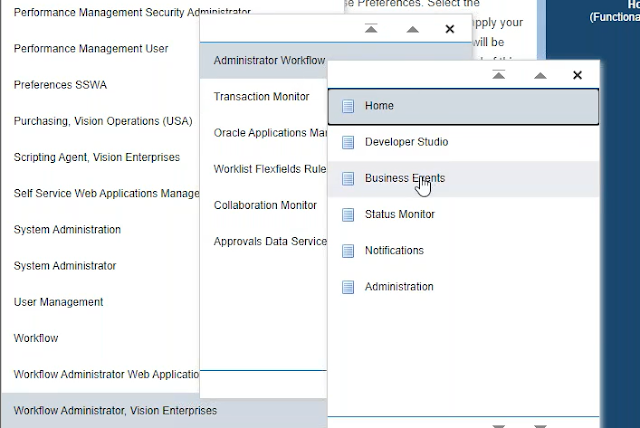Open the Collaboration Monitor item
The width and height of the screenshot is (640, 428).
tap(264, 206)
